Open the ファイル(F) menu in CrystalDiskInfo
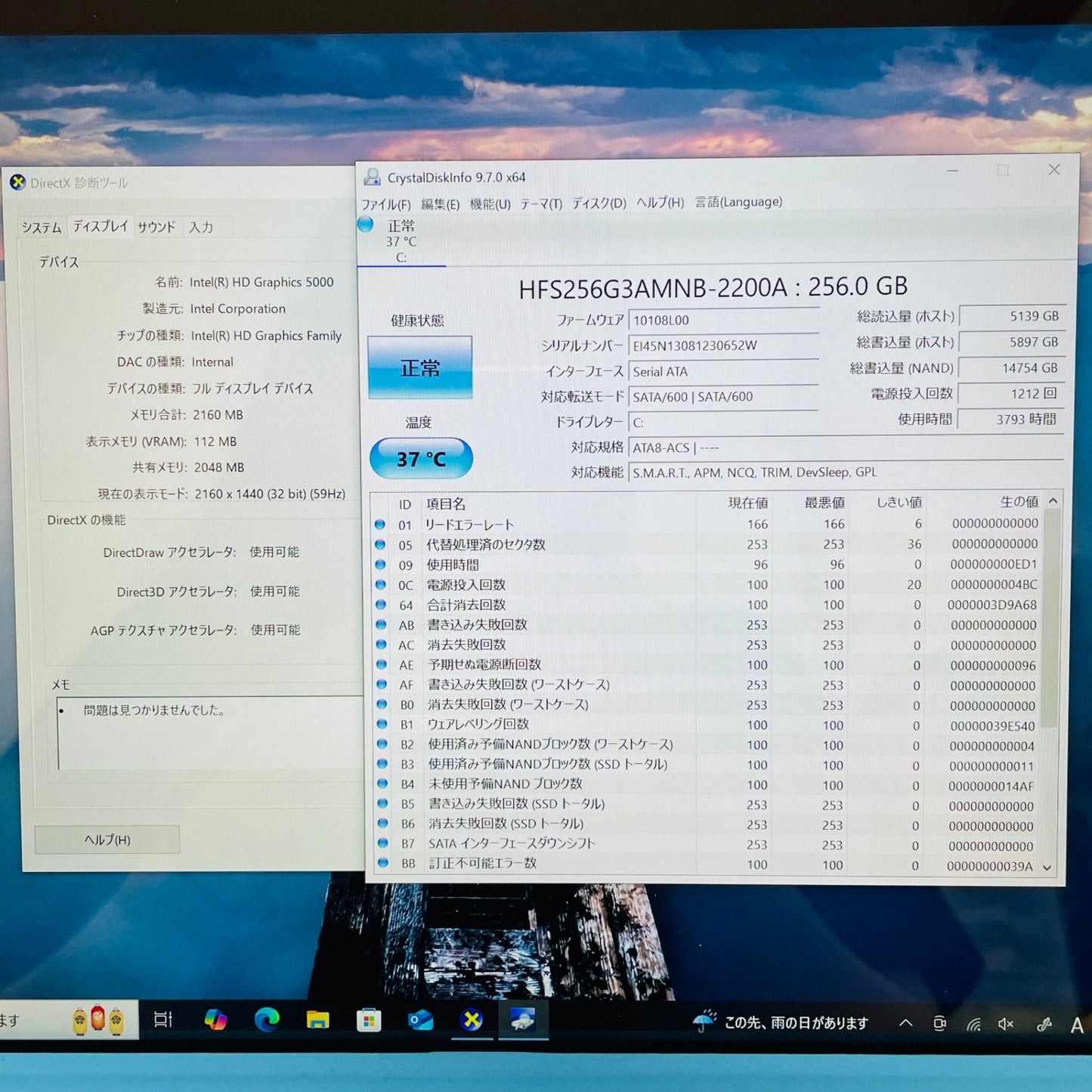 [x=385, y=204]
